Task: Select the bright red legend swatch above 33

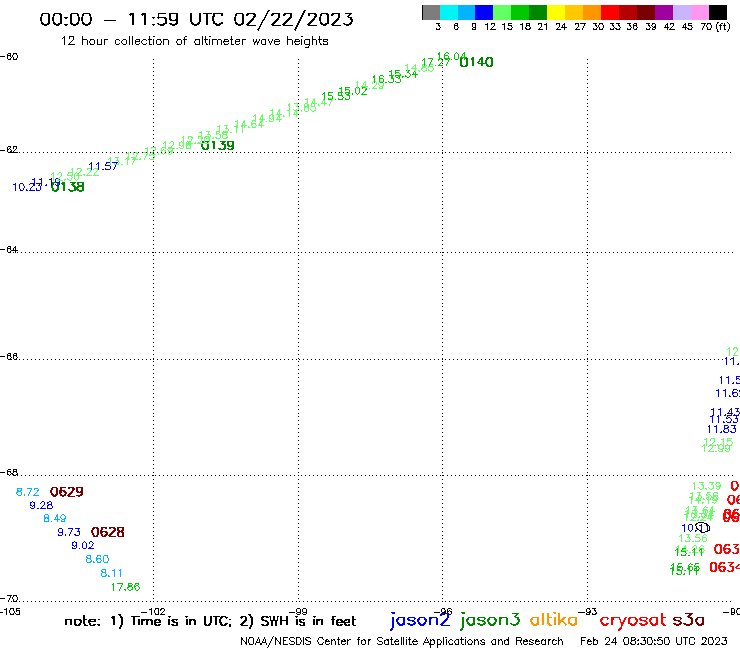Action: [610, 12]
